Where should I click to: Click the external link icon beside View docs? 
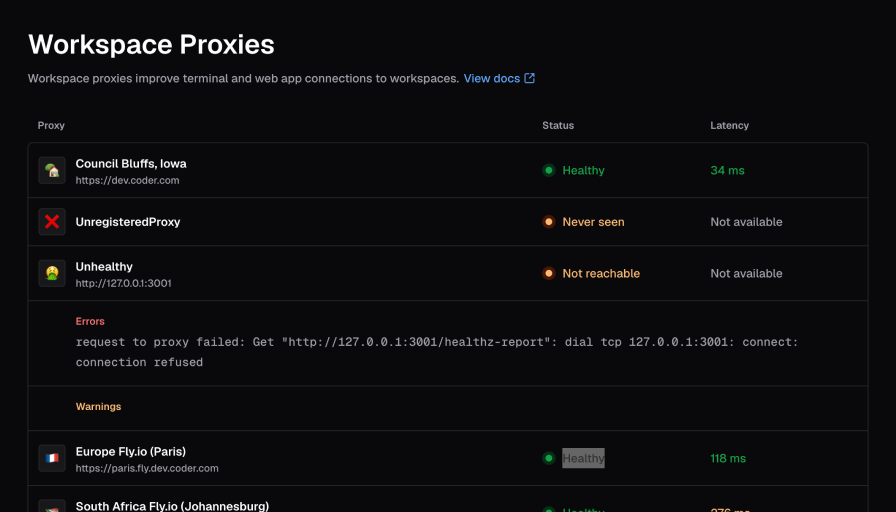[530, 78]
